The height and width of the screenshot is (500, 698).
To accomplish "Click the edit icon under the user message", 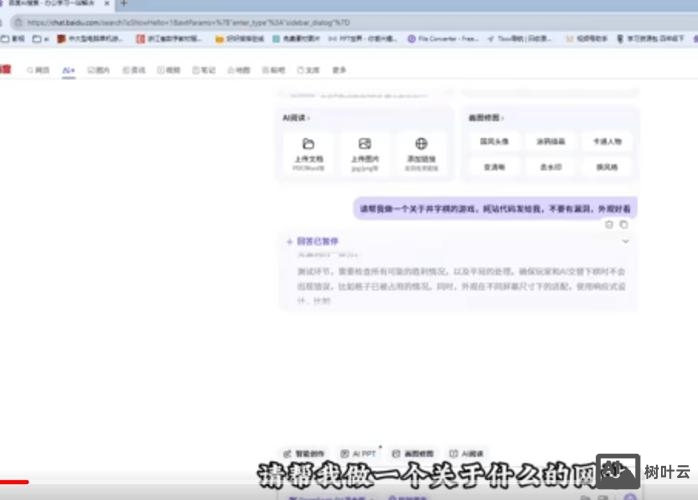I will point(609,224).
